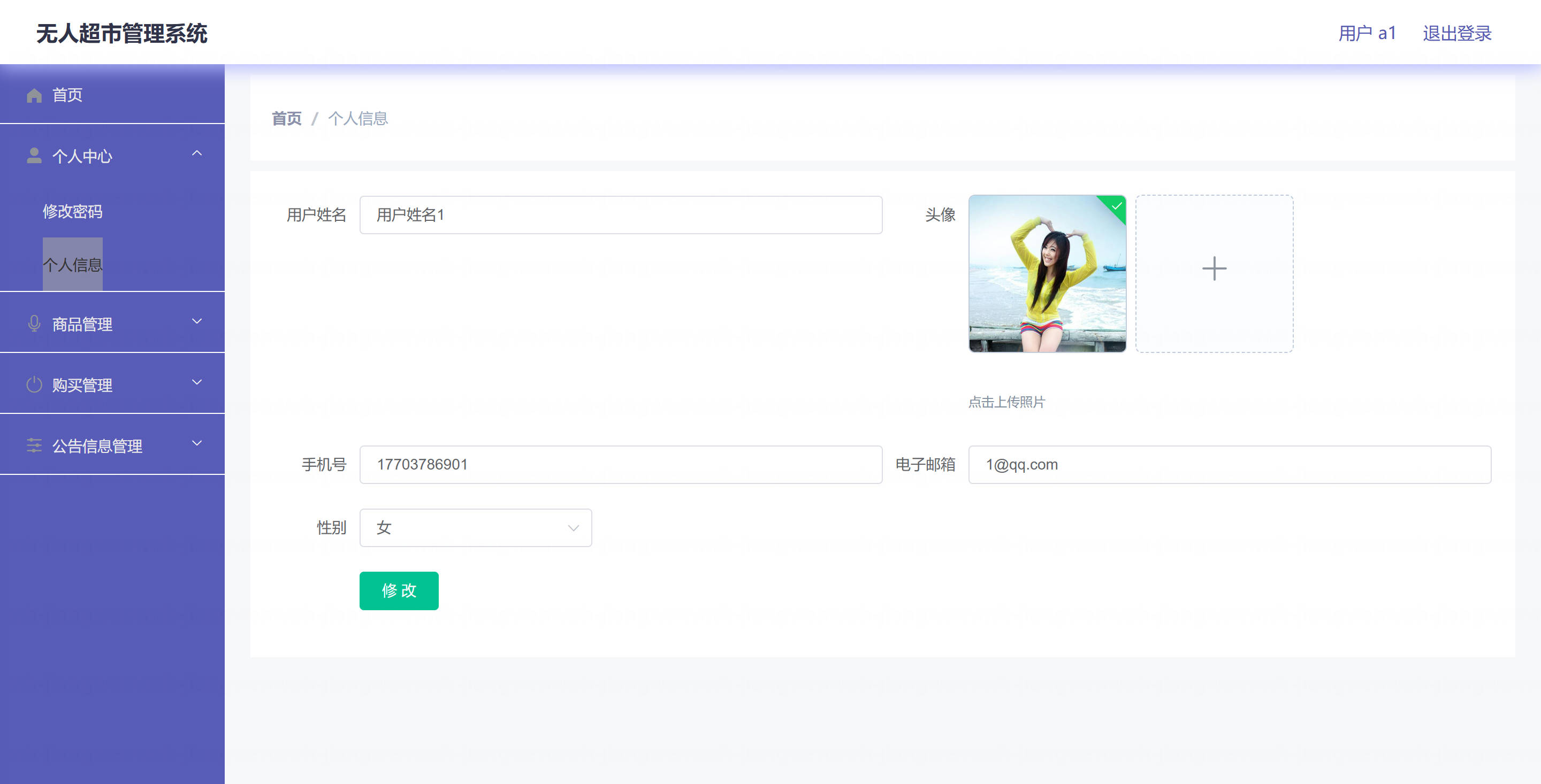Click the 手机号 input field
Viewport: 1541px width, 784px height.
click(x=621, y=465)
